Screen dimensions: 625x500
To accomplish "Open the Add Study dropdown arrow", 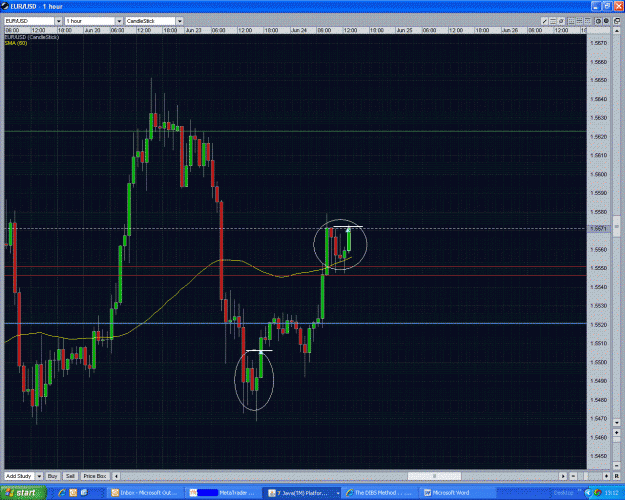I will (39, 476).
